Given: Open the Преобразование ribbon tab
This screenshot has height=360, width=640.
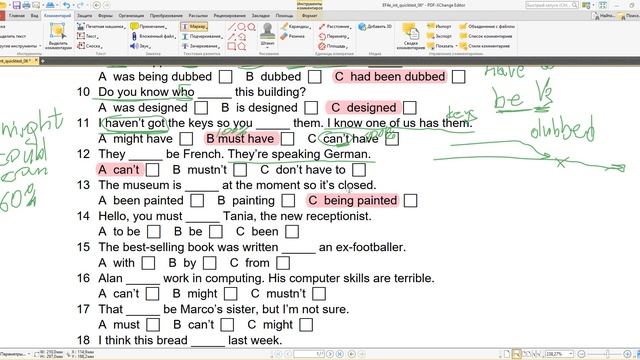Looking at the screenshot, I should pos(166,16).
